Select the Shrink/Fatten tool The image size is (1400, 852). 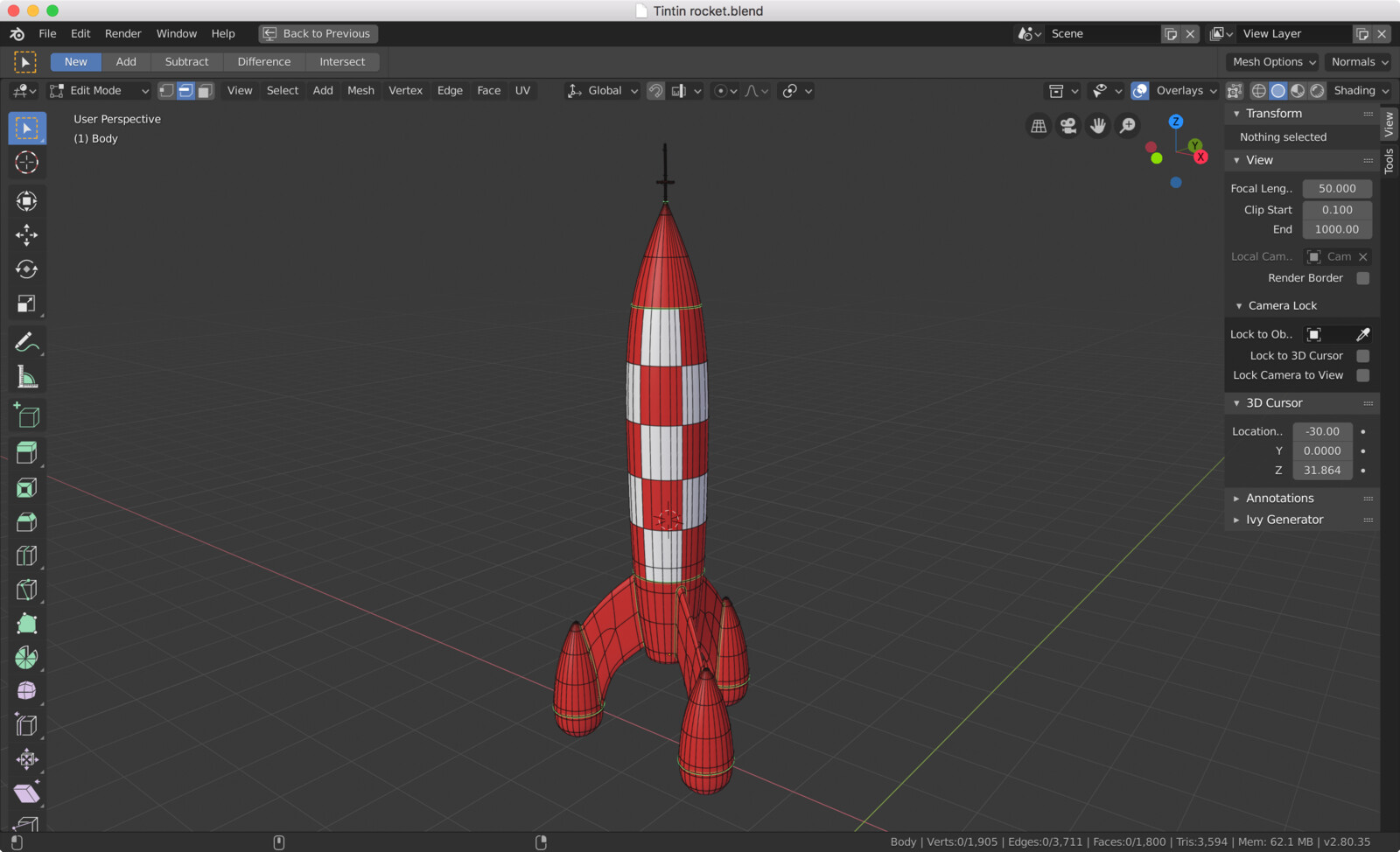coord(27,759)
